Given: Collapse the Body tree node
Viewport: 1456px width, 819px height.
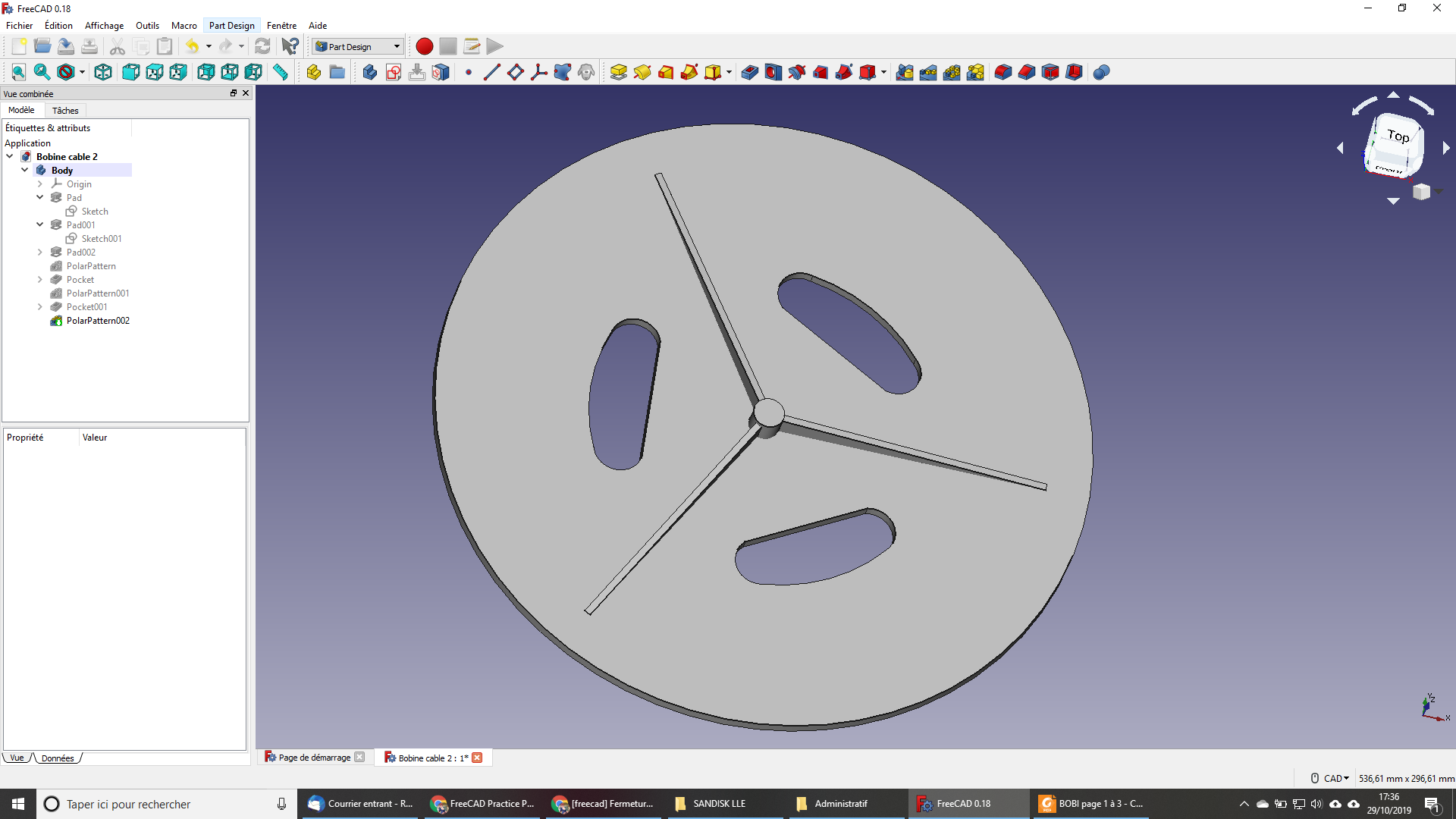Looking at the screenshot, I should [x=25, y=170].
